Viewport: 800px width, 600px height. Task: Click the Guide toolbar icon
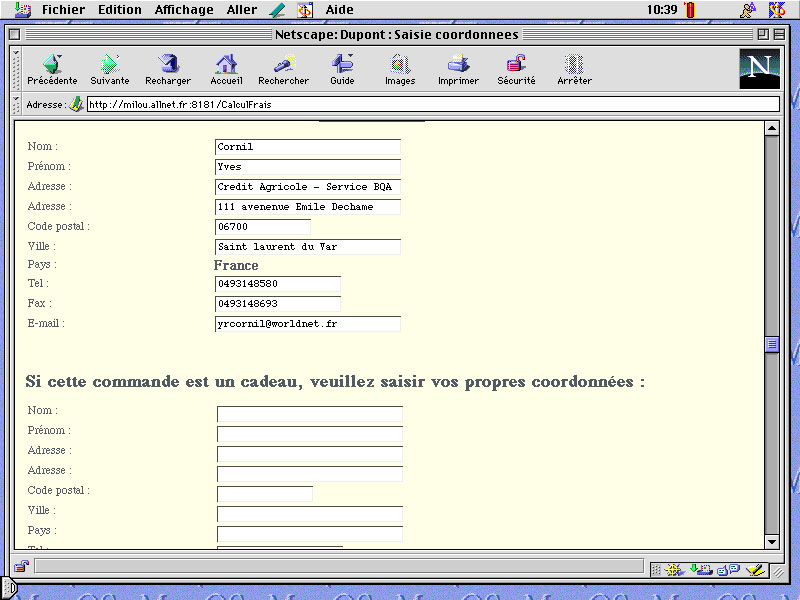tap(342, 64)
